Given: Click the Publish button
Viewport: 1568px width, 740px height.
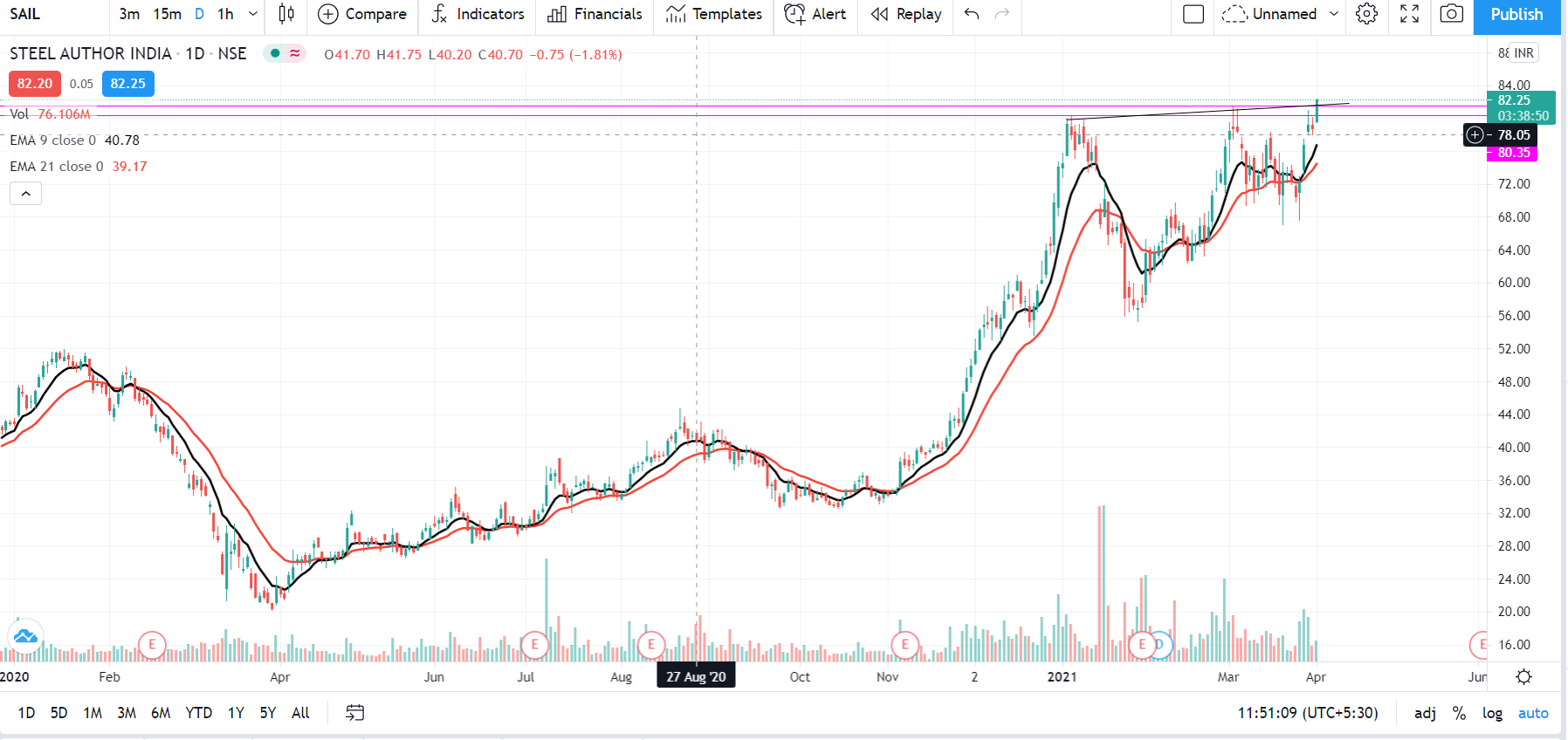Looking at the screenshot, I should [x=1517, y=15].
